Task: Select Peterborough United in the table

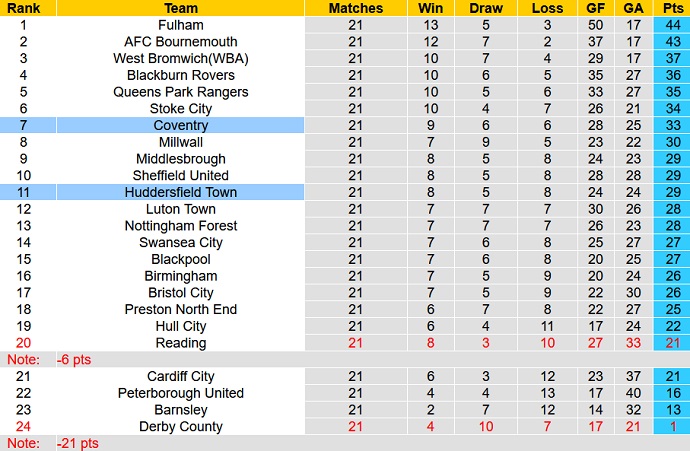Action: (181, 393)
